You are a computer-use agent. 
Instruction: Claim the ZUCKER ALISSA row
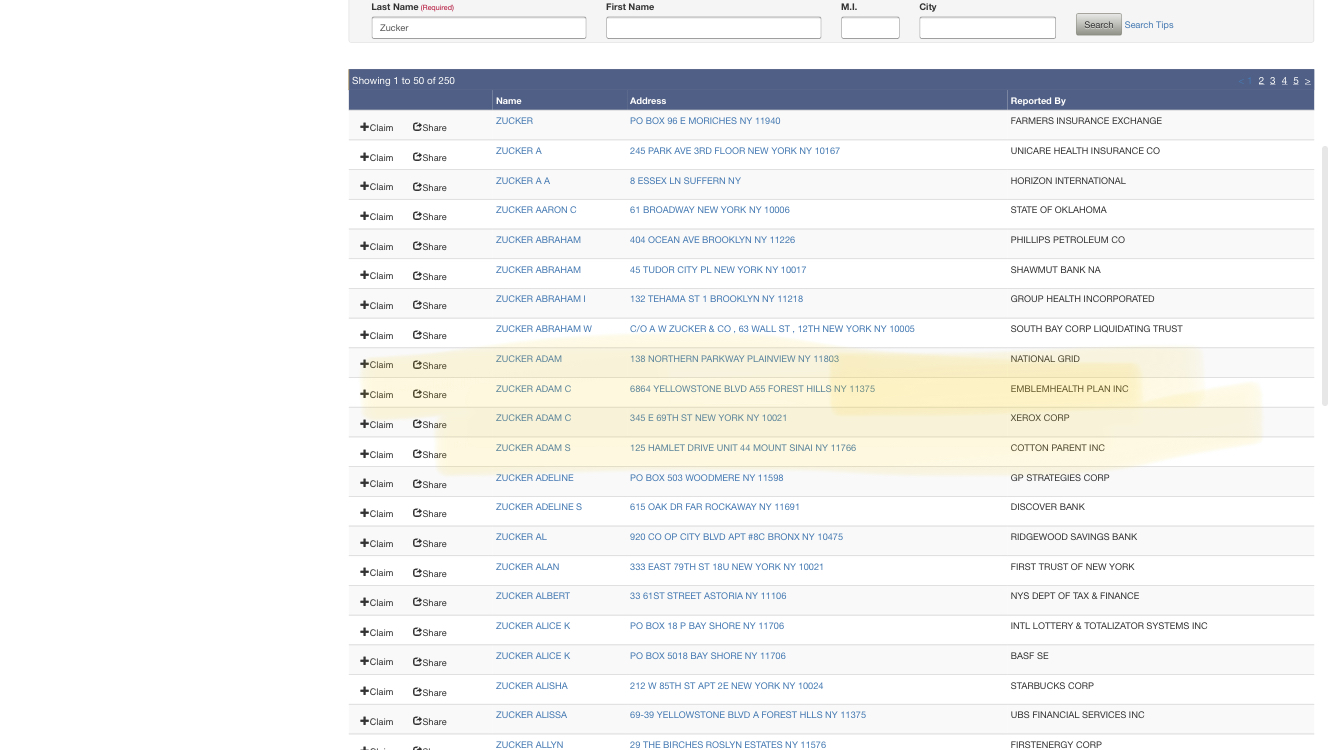tap(377, 721)
